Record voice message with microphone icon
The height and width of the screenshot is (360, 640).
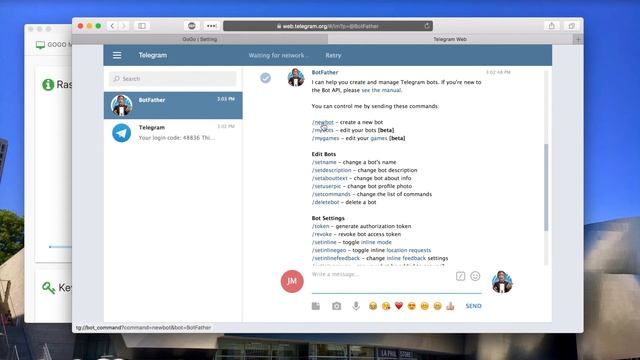356,306
